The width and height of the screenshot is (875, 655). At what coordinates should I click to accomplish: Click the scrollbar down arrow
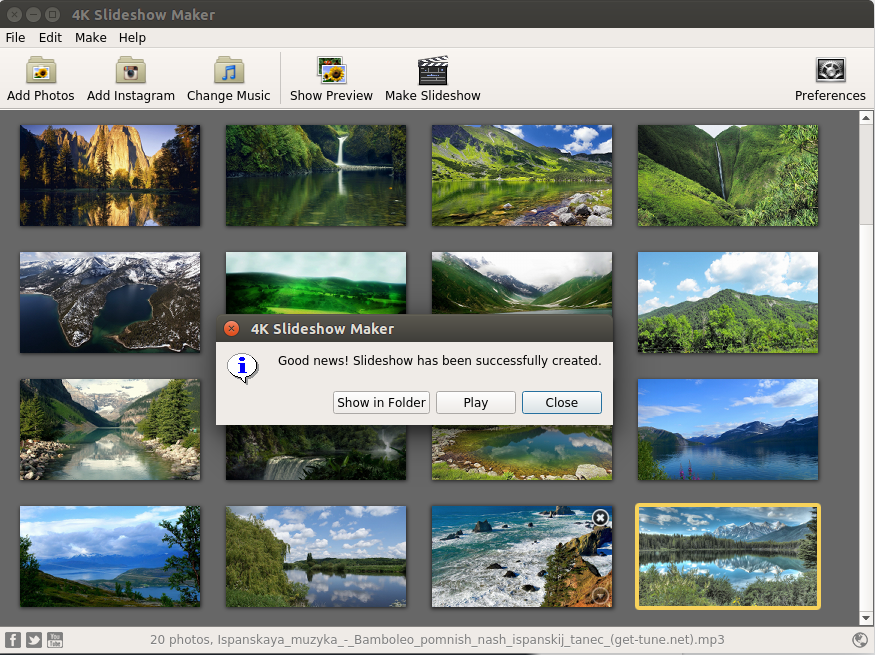tap(866, 618)
